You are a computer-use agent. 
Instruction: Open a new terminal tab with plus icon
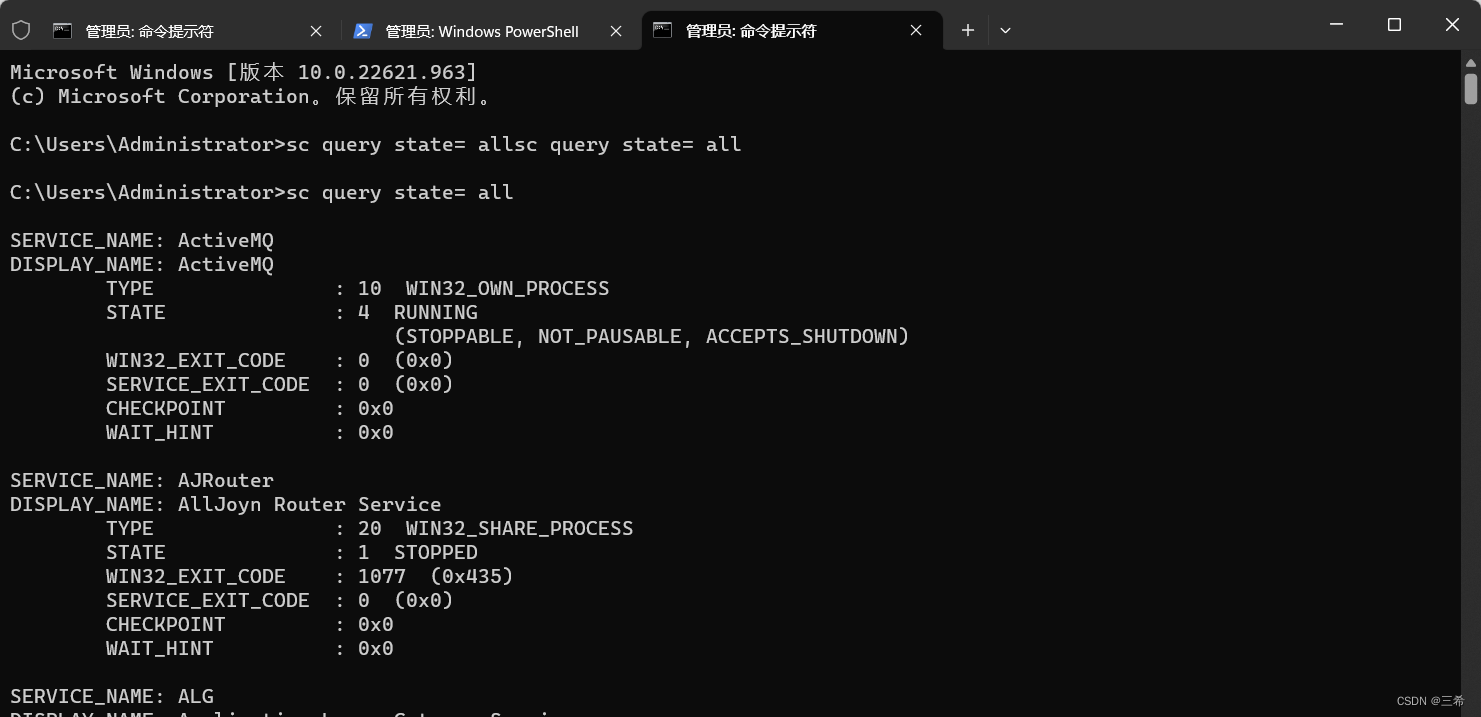click(x=967, y=31)
